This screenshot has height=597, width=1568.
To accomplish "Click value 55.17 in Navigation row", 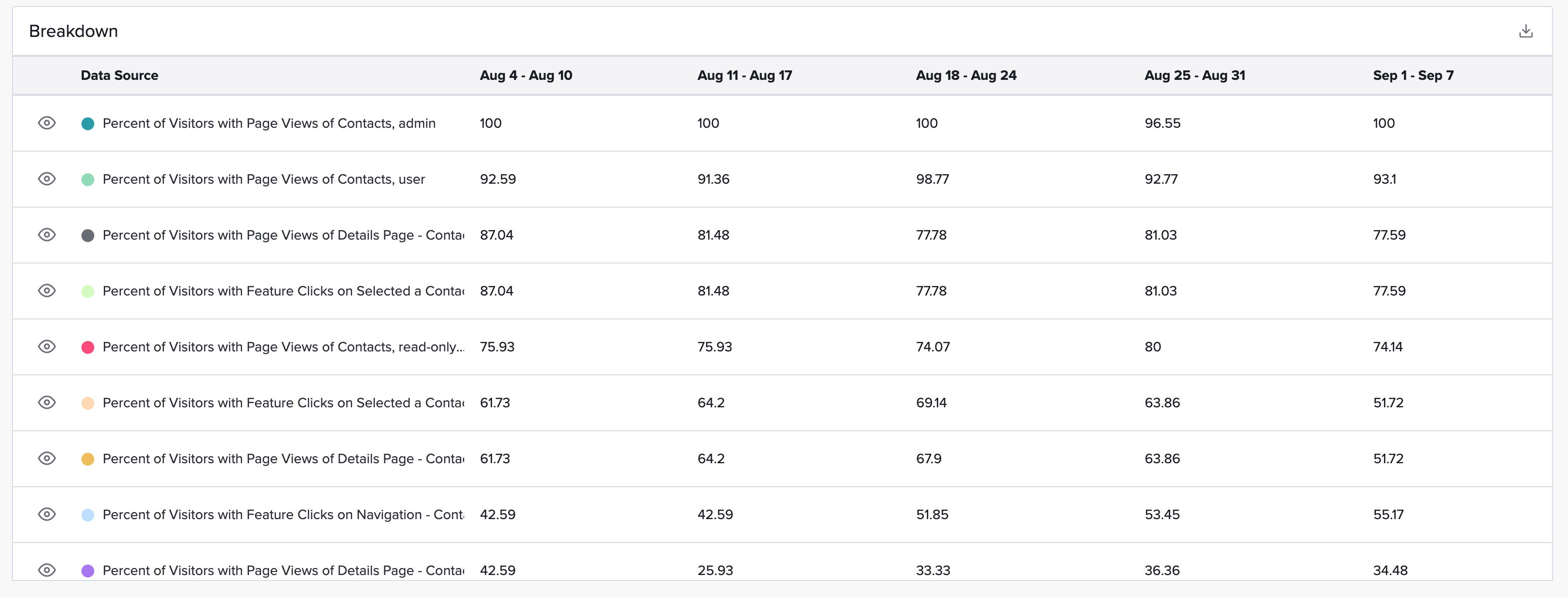I will click(x=1388, y=516).
